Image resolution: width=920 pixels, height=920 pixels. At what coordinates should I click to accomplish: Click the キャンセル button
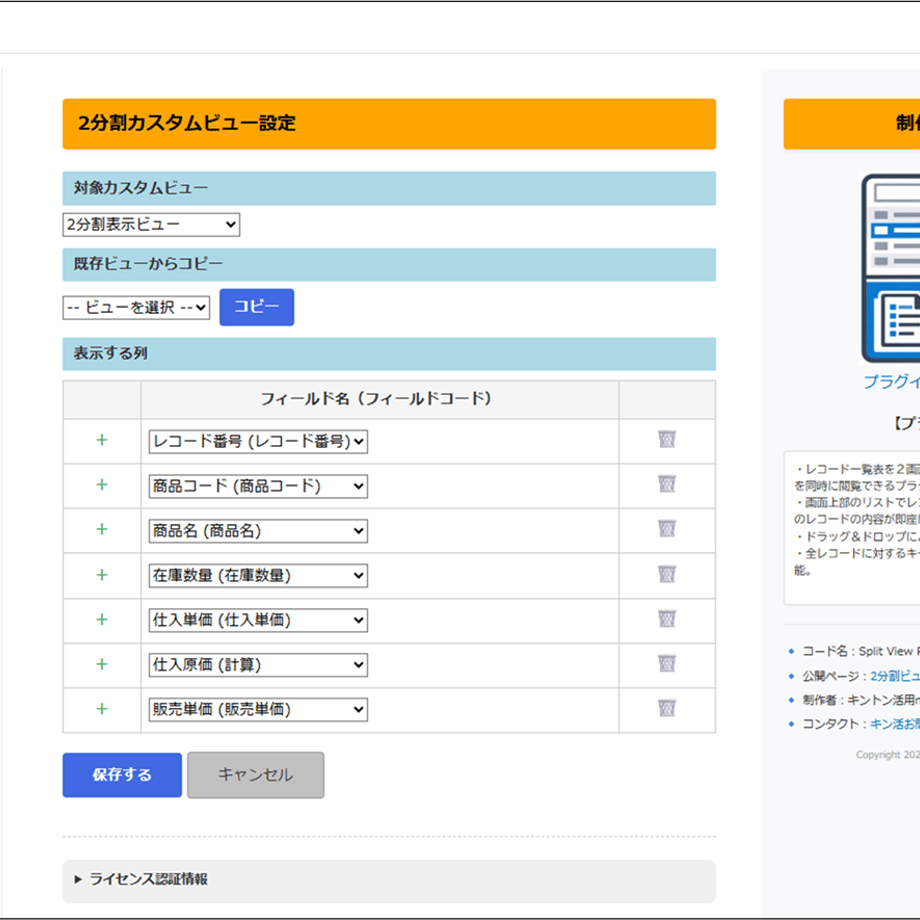tap(256, 774)
